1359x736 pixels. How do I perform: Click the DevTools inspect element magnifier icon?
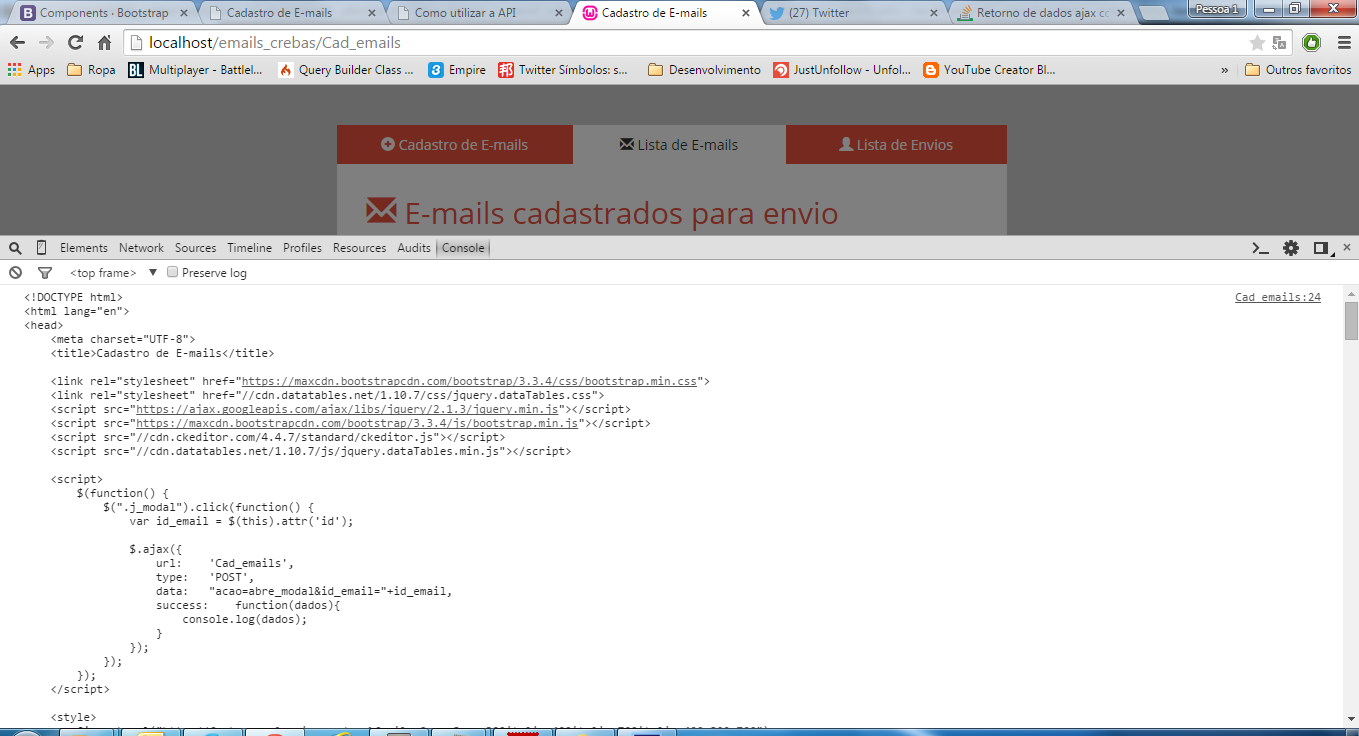point(16,248)
